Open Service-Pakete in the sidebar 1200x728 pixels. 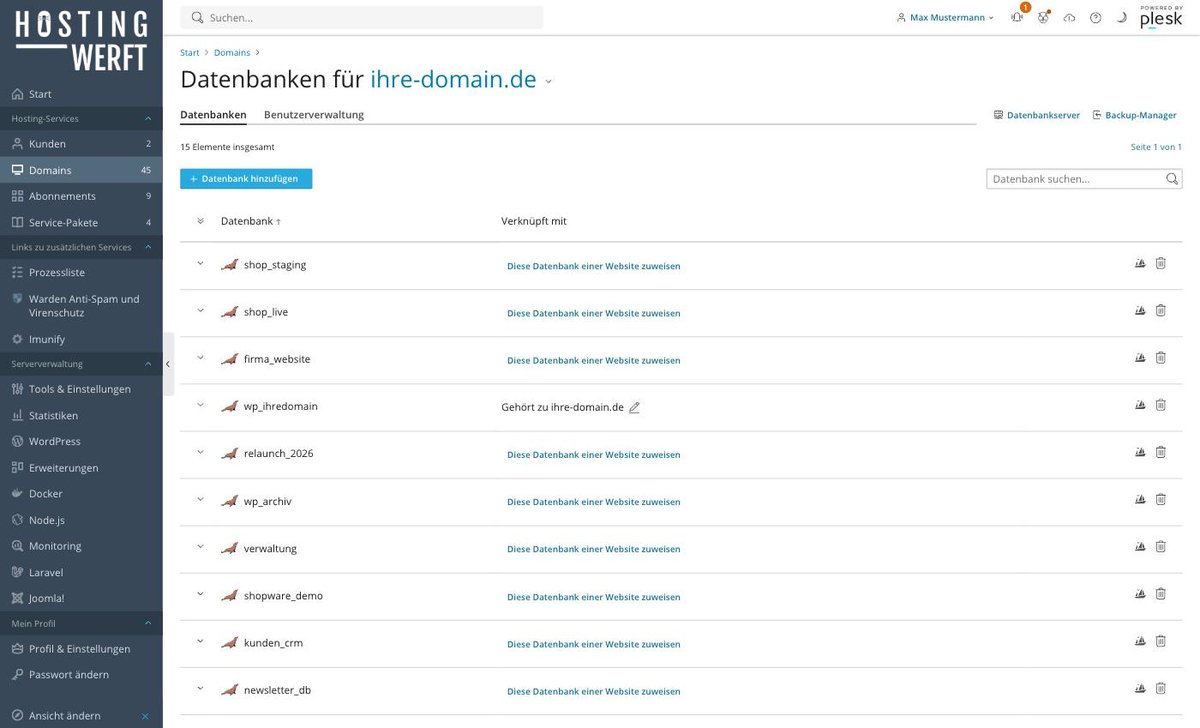pos(81,222)
